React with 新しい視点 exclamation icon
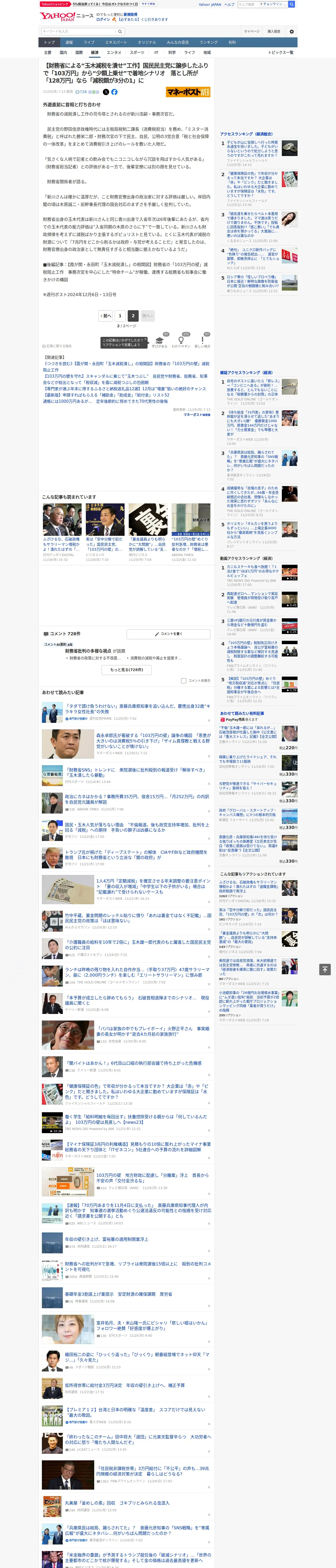 tap(203, 340)
